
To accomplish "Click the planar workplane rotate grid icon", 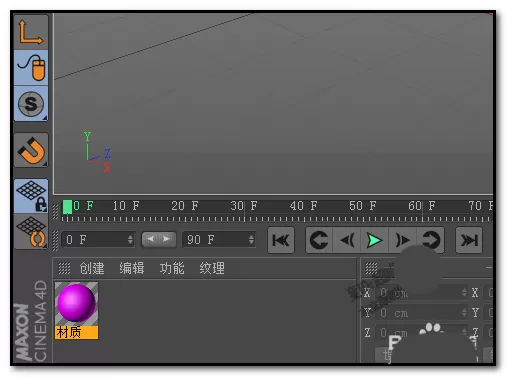I will pos(31,231).
